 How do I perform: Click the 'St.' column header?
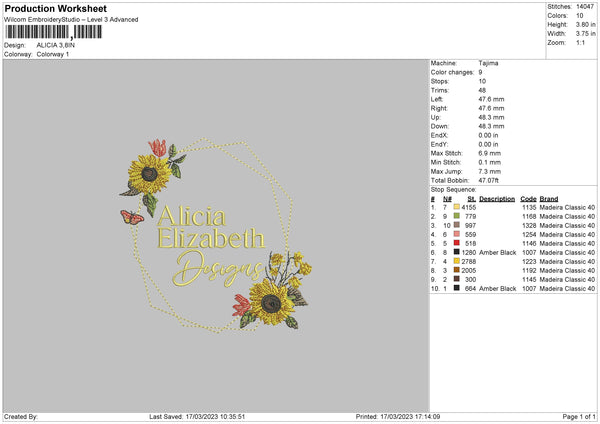point(472,199)
